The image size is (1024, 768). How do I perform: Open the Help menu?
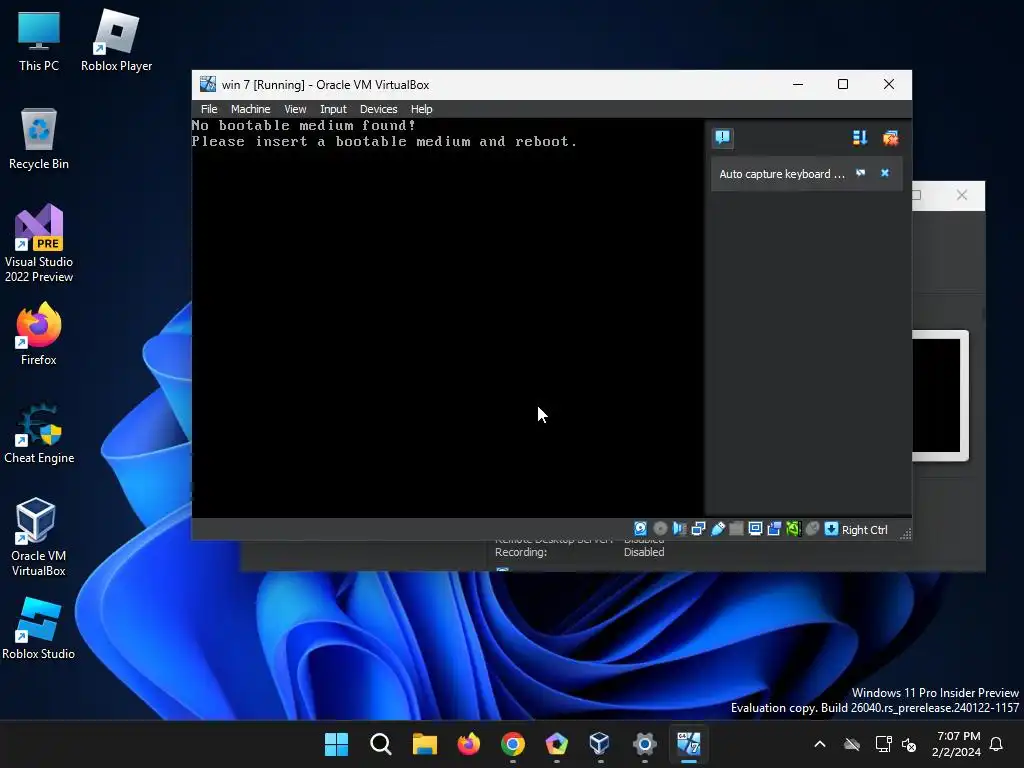[x=421, y=109]
